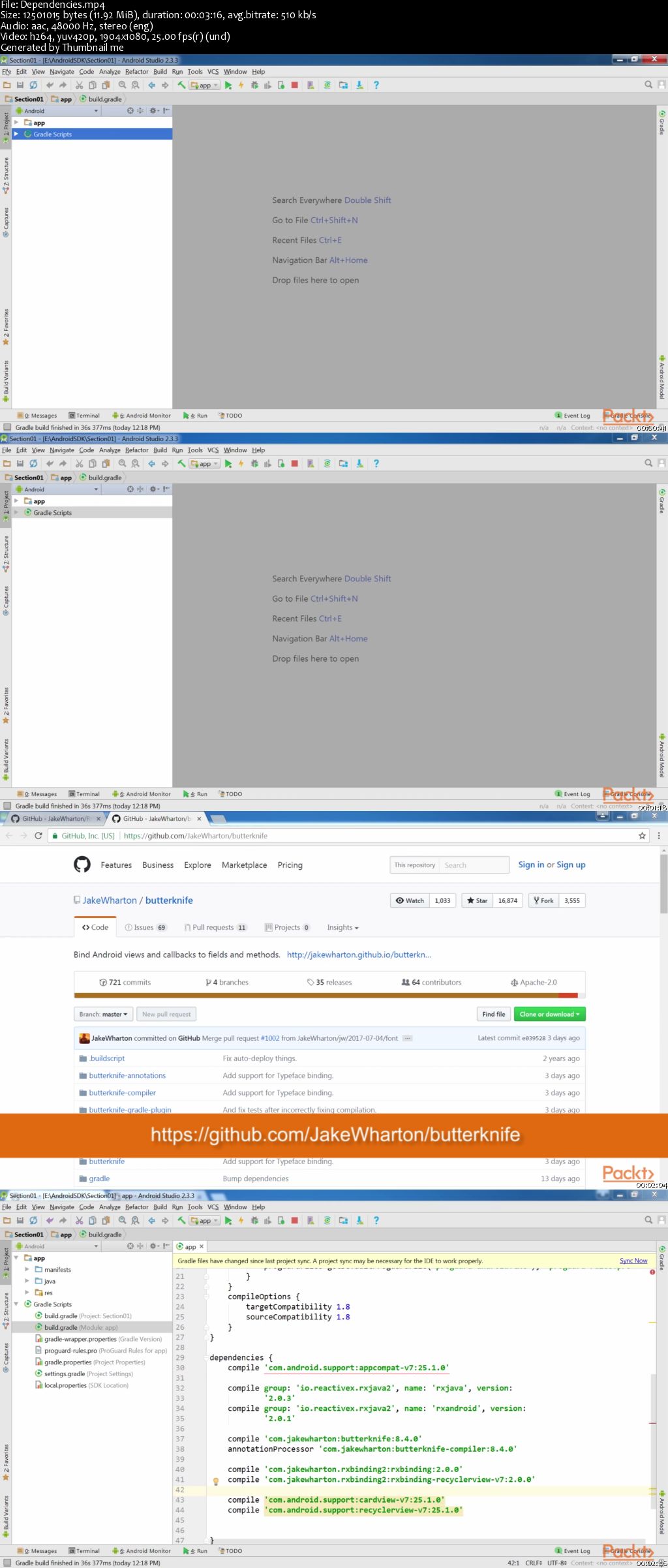668x1568 pixels.
Task: Click the lightbulb intention icon at line 41
Action: (216, 1481)
